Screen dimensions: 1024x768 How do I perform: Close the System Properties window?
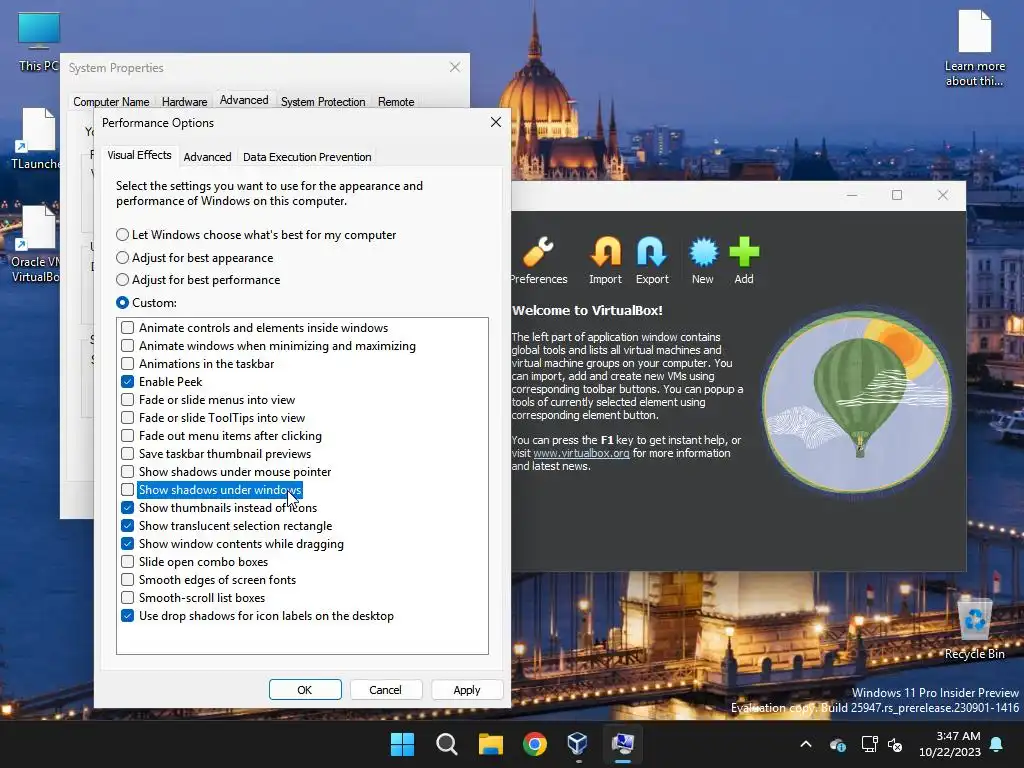point(455,67)
